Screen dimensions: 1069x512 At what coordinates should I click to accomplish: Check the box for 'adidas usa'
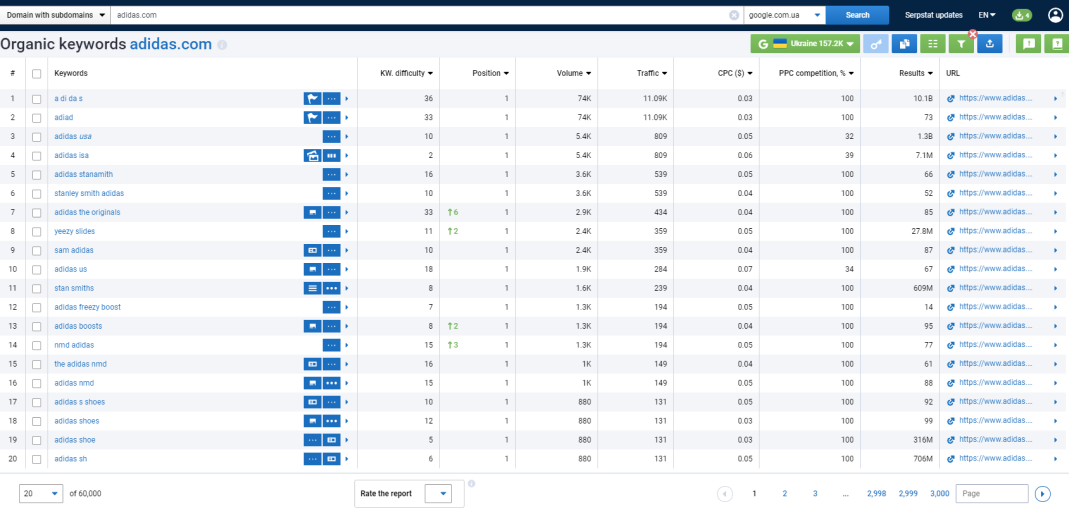(x=37, y=136)
